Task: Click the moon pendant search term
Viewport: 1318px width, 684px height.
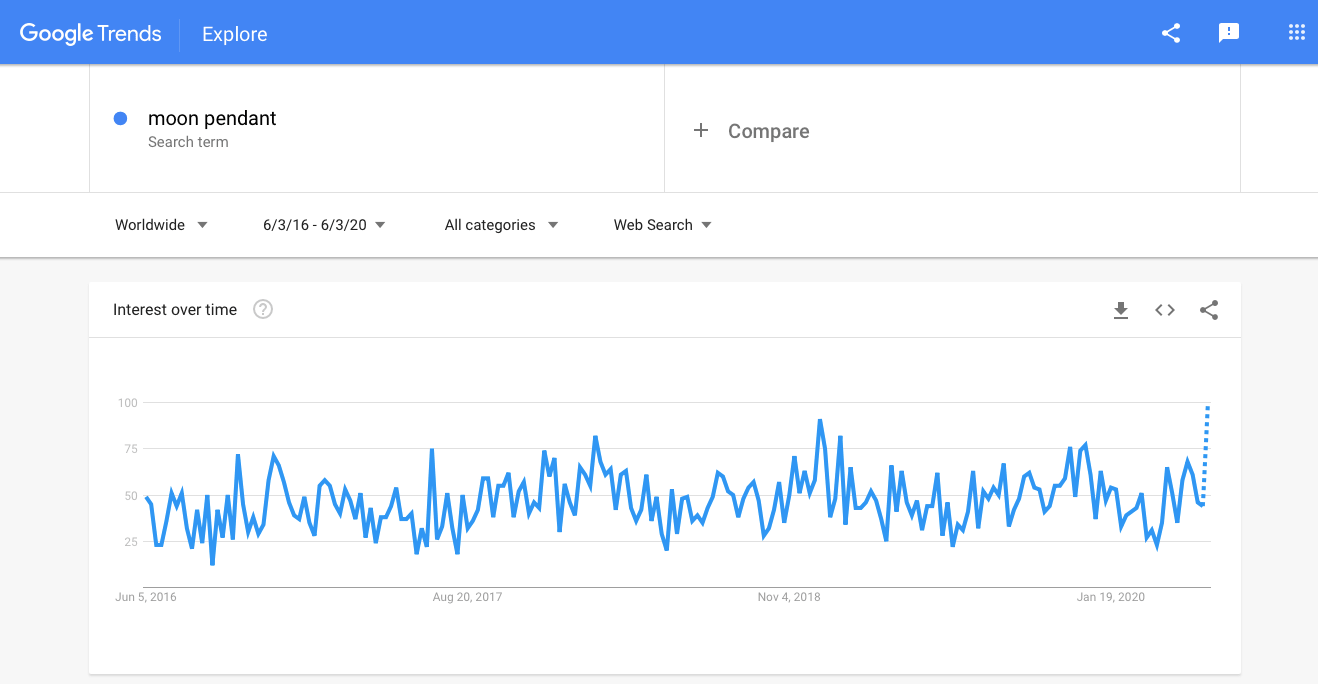Action: (x=212, y=118)
